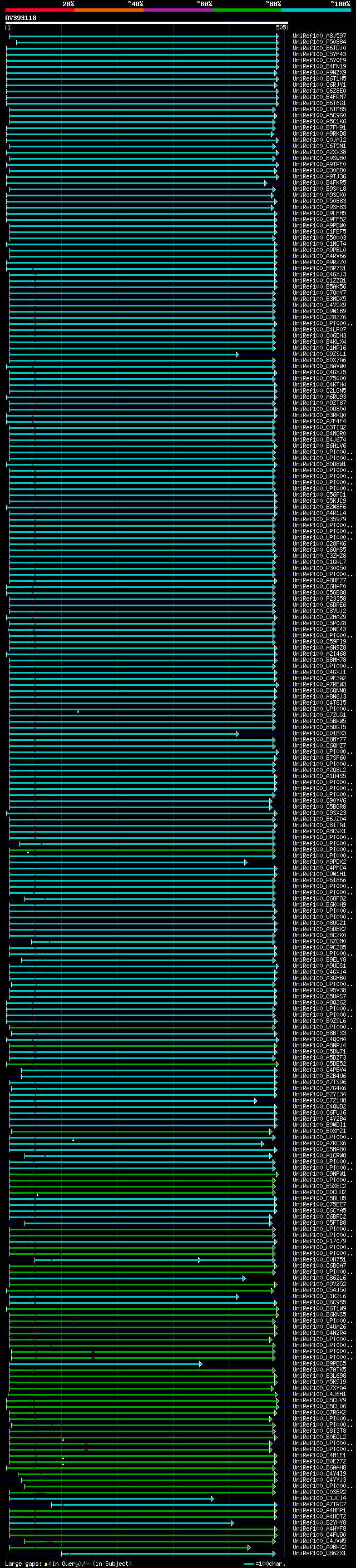The image size is (356, 1568).
Task: Click hit label UniRef100_Q2LGN5
Action: [x=319, y=391]
